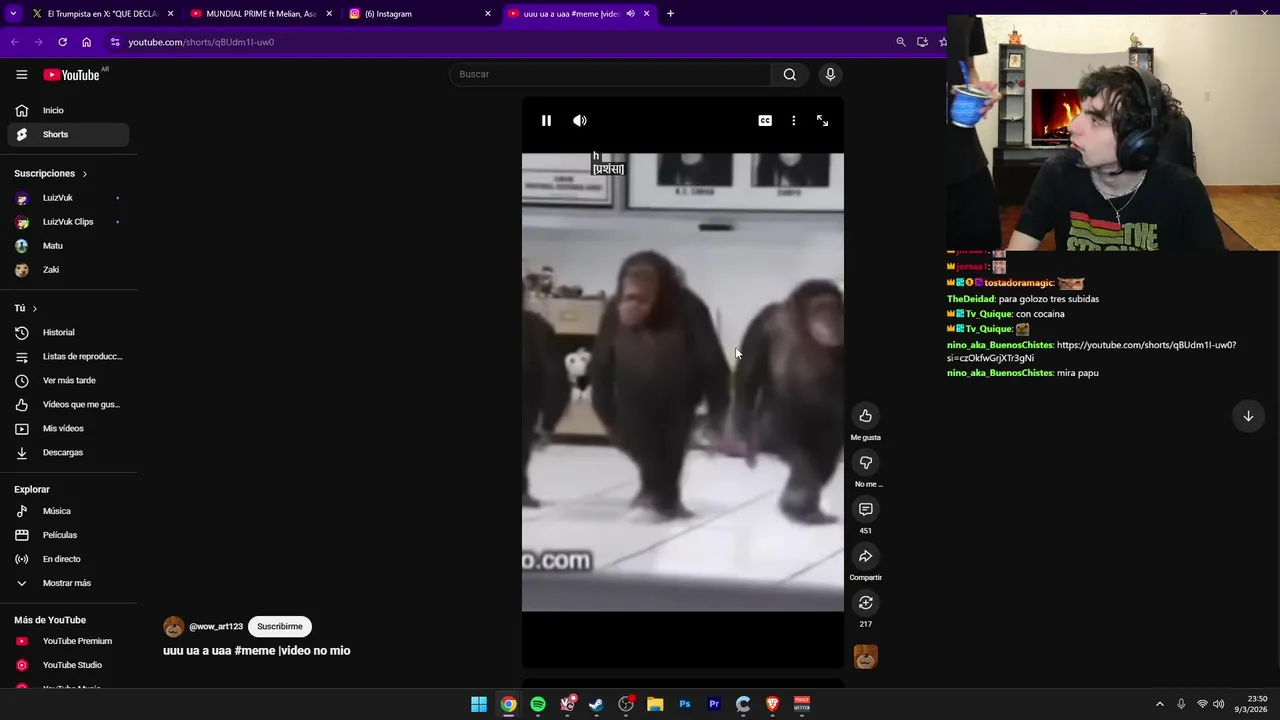
Task: Select Shorts in the sidebar
Action: click(x=68, y=134)
